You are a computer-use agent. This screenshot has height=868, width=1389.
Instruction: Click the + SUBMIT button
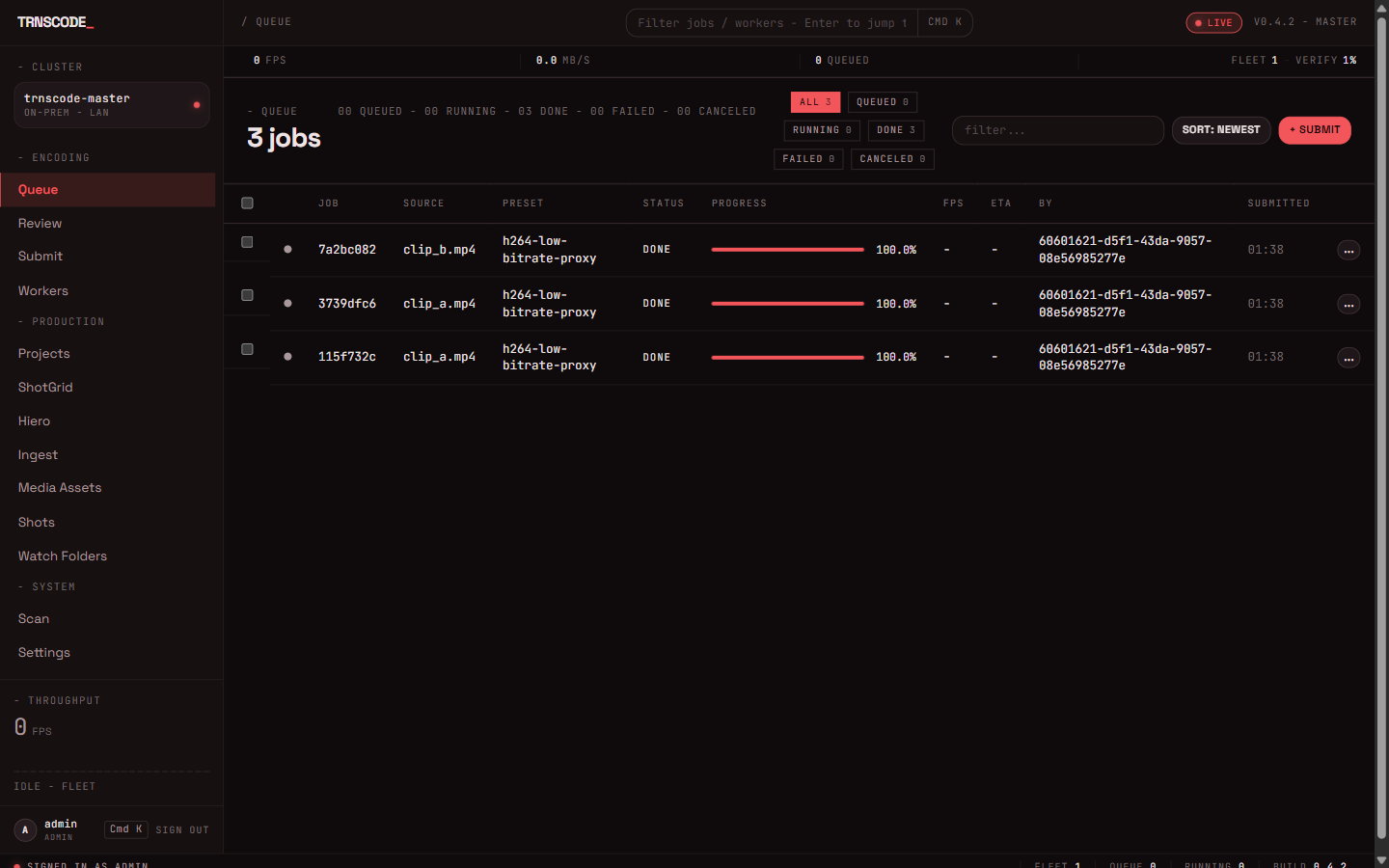1315,130
